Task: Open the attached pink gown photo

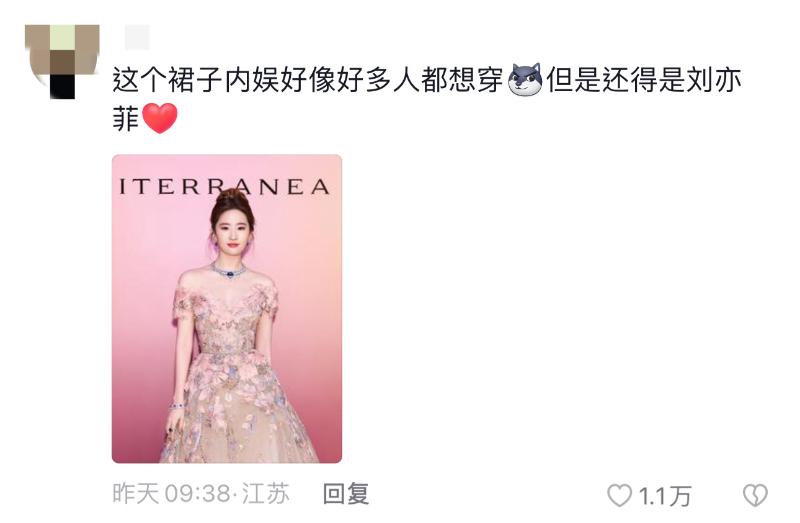Action: click(227, 309)
